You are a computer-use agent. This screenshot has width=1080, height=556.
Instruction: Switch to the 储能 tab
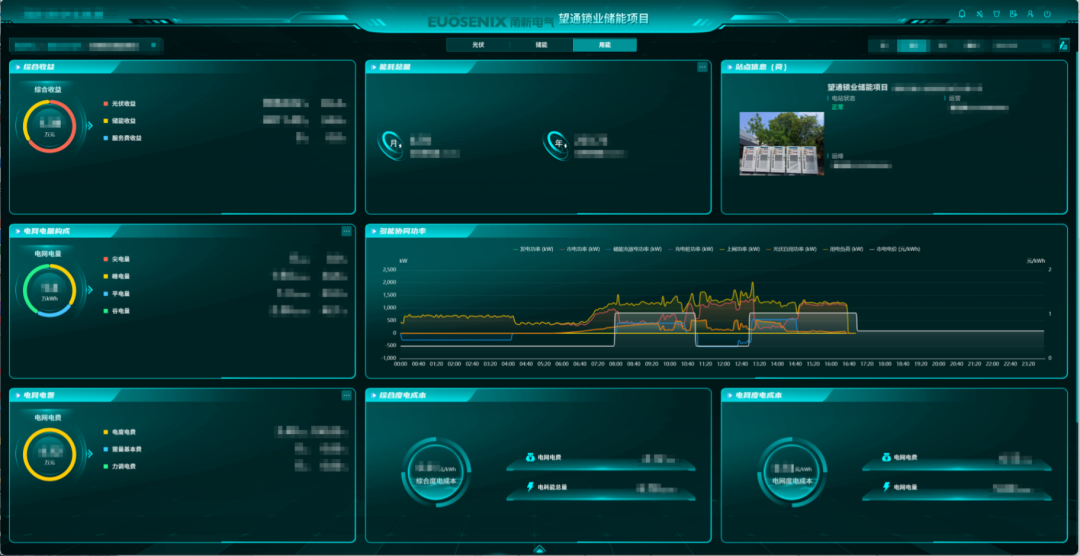tap(541, 45)
